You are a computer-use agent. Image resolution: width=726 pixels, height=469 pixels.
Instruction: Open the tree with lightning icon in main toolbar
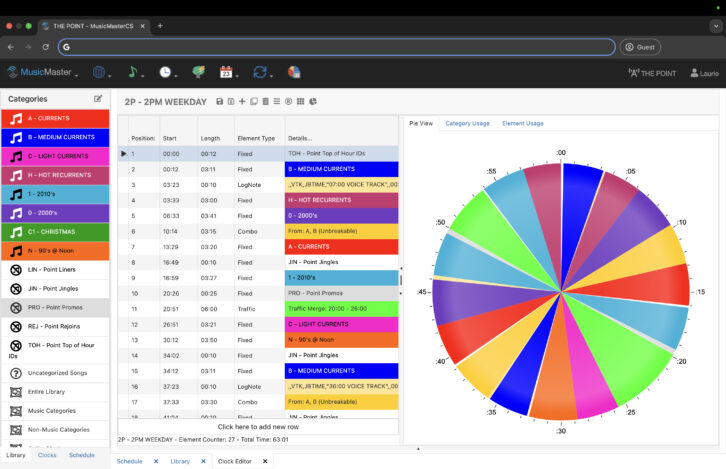pos(199,72)
